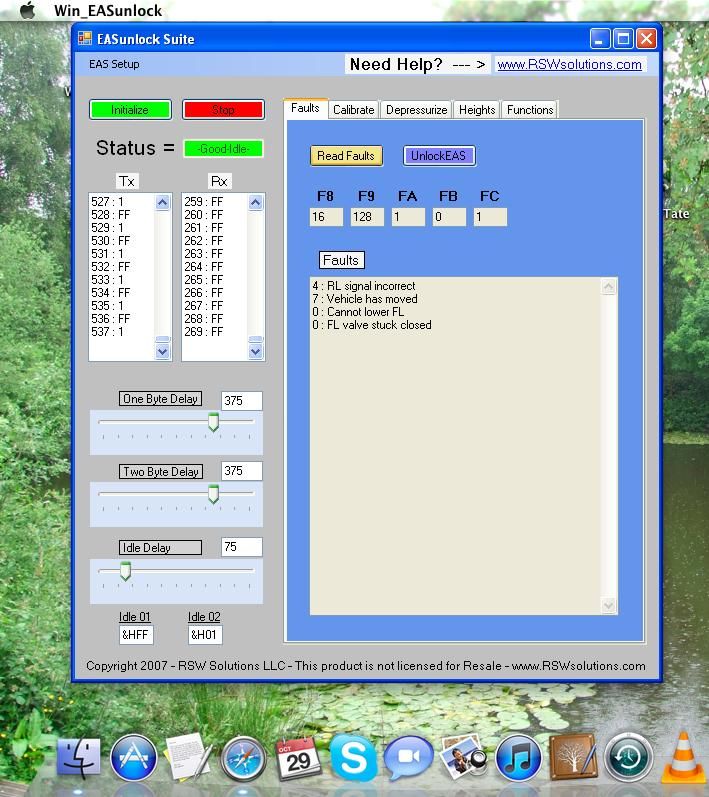Open the Depressurize tab
The width and height of the screenshot is (709, 797).
point(416,110)
